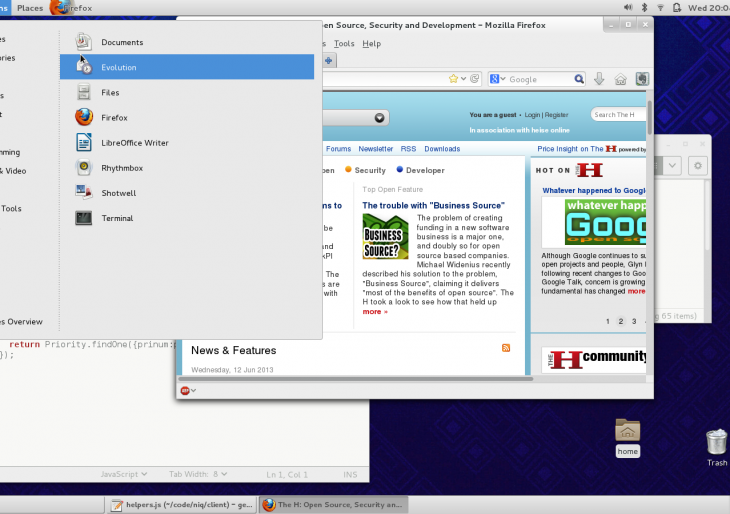
Task: Click the Google search input field
Action: coord(540,79)
